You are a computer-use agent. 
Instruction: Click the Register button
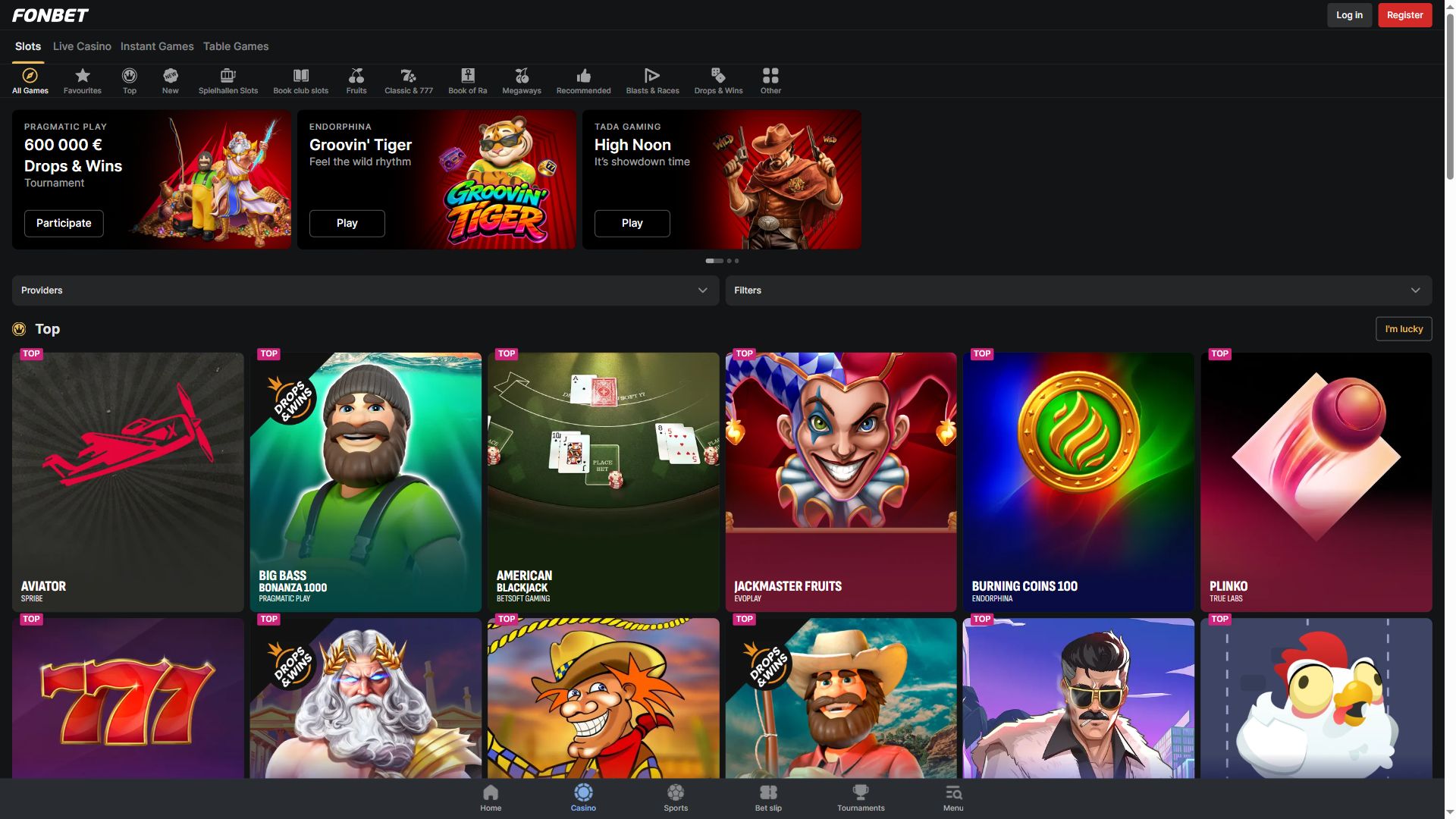point(1404,15)
